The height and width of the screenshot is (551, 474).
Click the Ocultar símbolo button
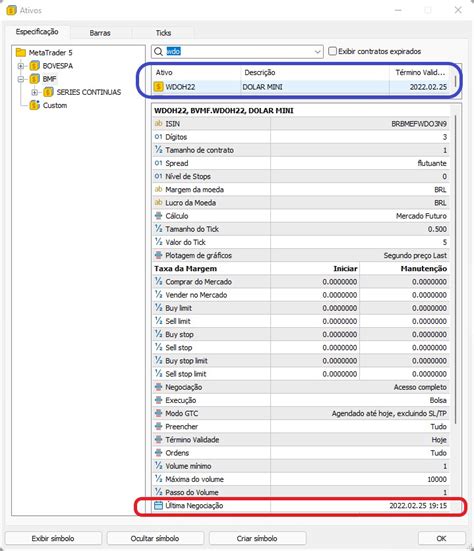click(x=155, y=538)
